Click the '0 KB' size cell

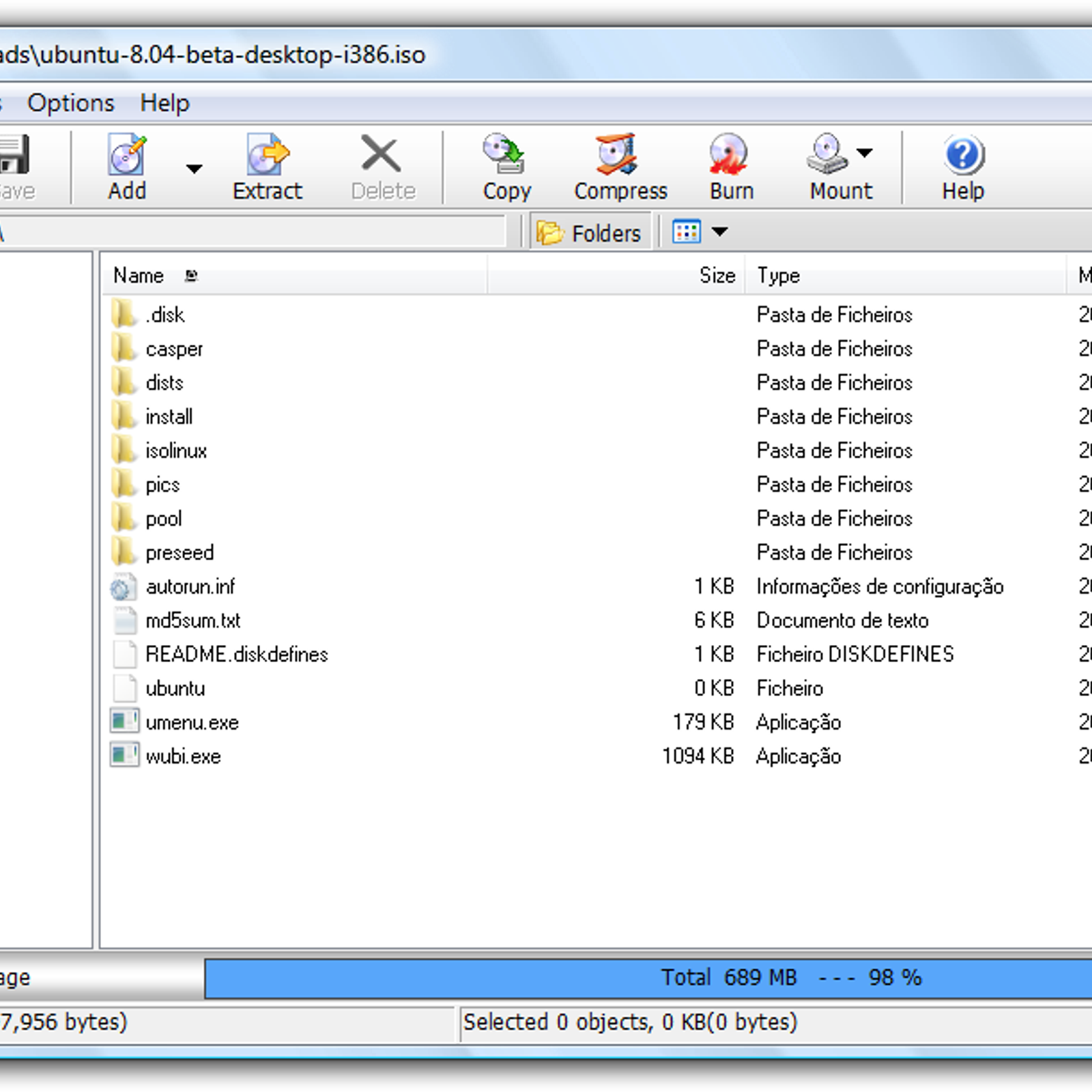(714, 688)
